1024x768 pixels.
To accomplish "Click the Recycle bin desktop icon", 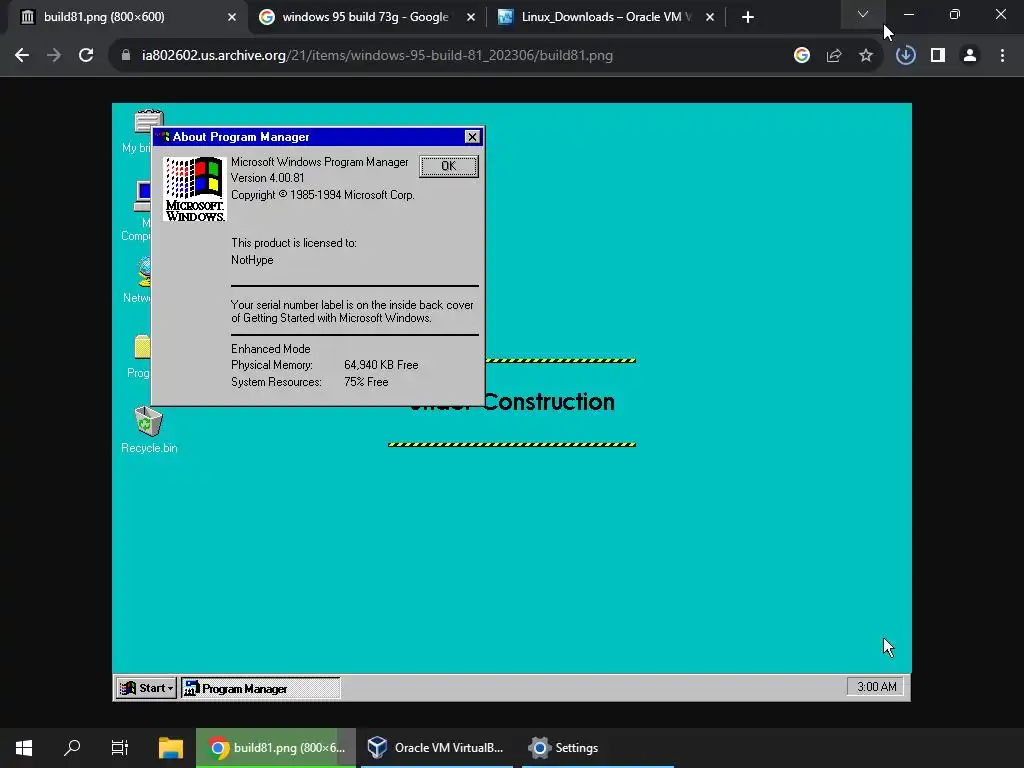I will point(149,429).
